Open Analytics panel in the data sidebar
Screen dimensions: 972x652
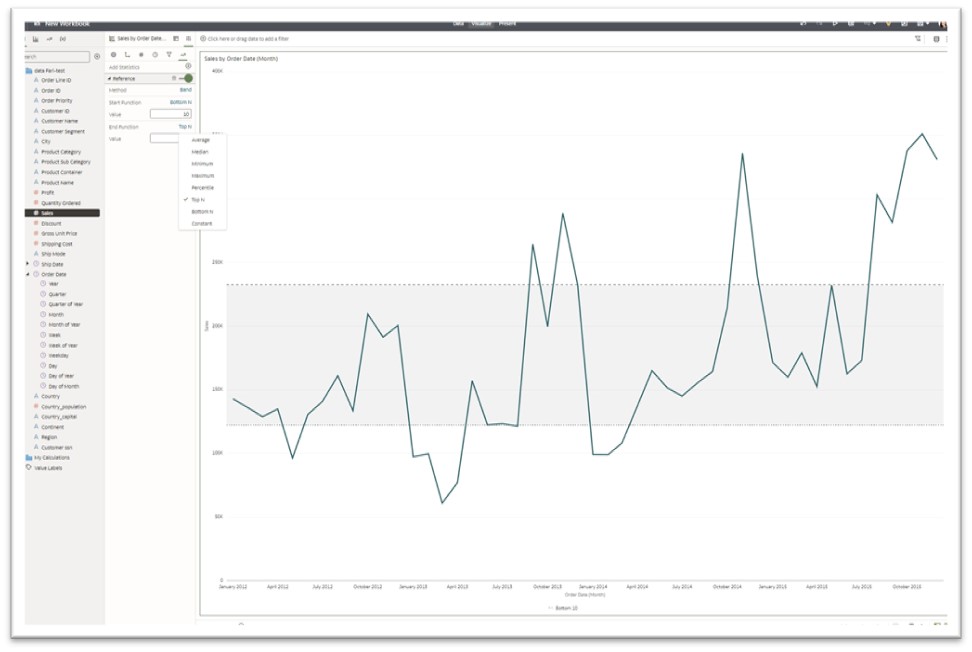pyautogui.click(x=50, y=39)
